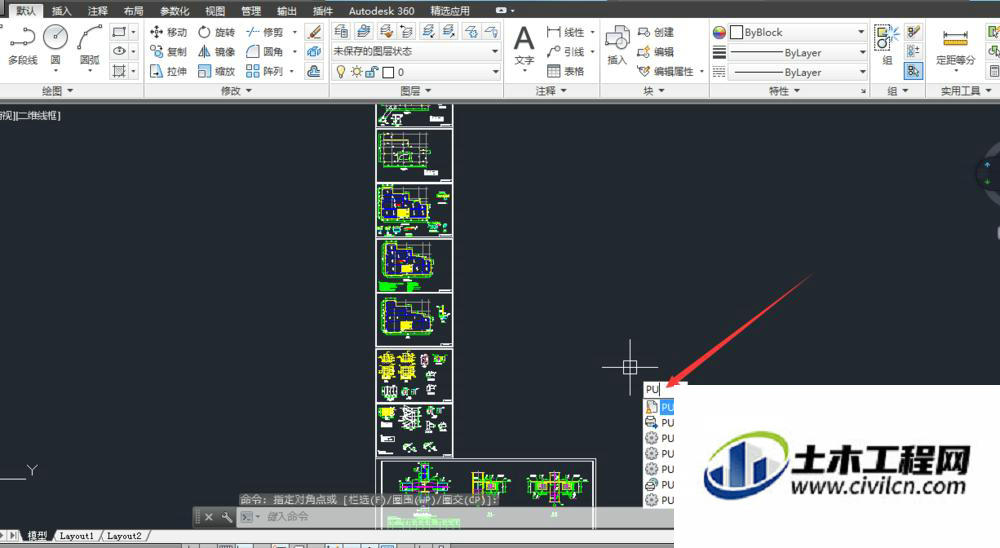Expand the Layers (图层) panel
The width and height of the screenshot is (1000, 548).
pyautogui.click(x=416, y=91)
